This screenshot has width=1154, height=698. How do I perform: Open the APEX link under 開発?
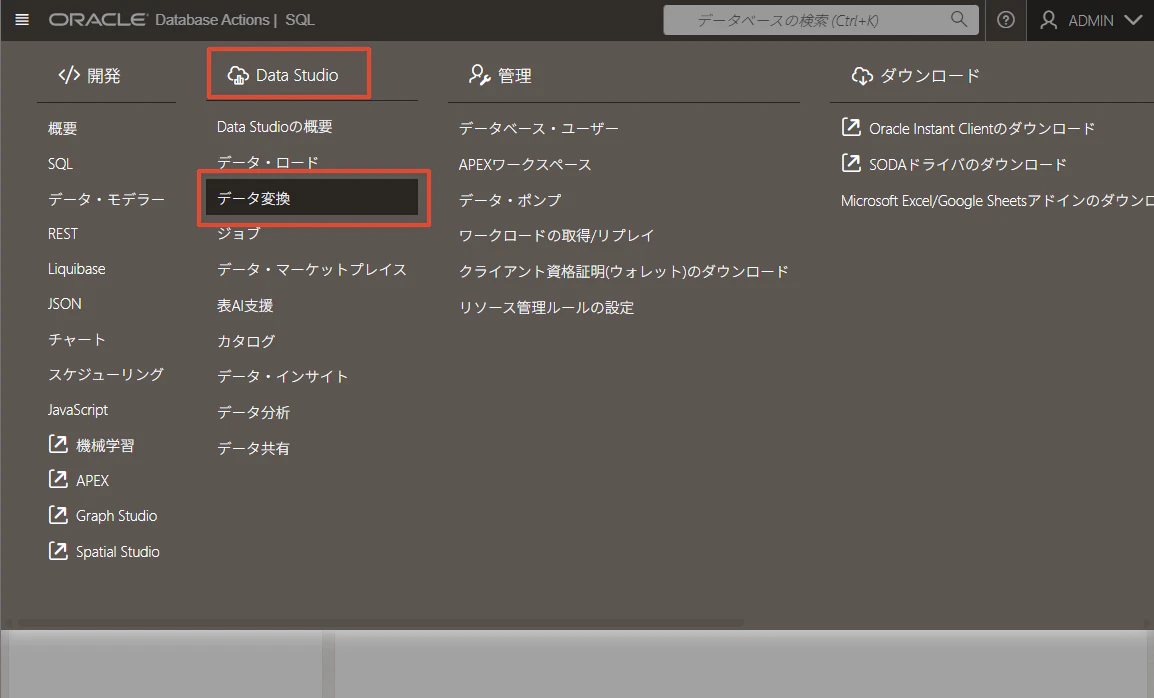pyautogui.click(x=93, y=480)
